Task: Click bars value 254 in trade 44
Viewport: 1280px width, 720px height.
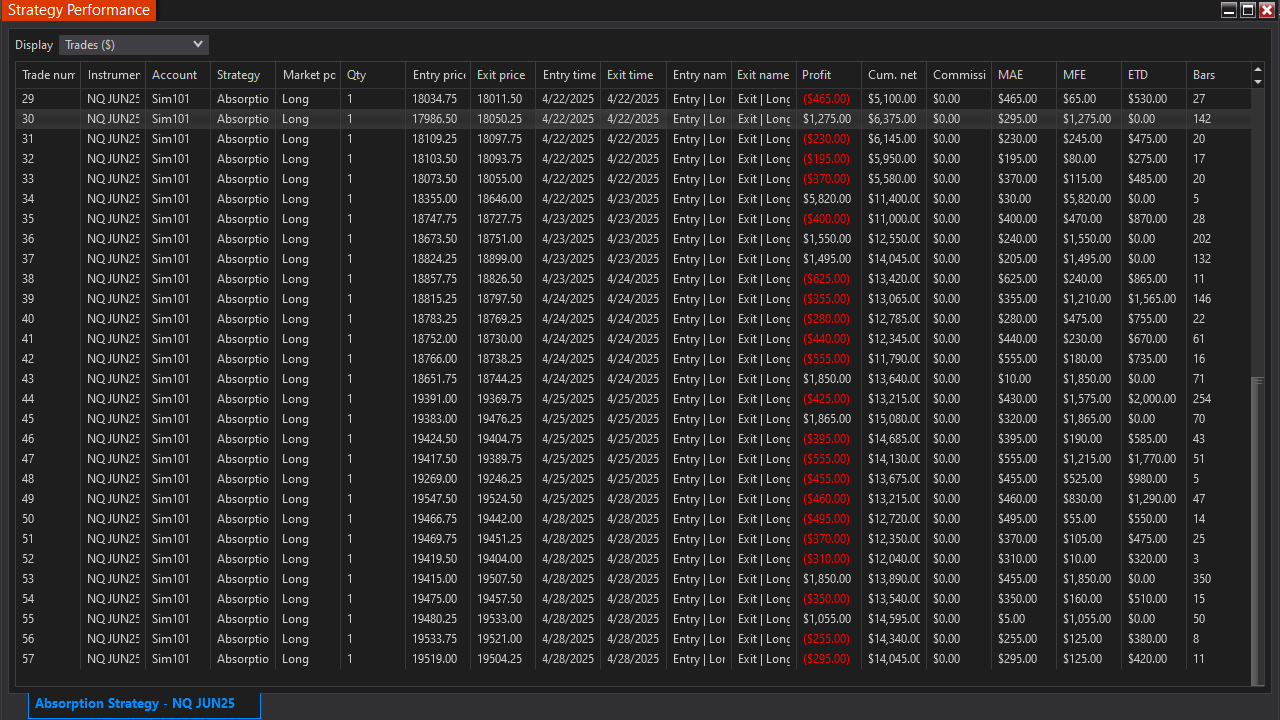Action: (1217, 399)
